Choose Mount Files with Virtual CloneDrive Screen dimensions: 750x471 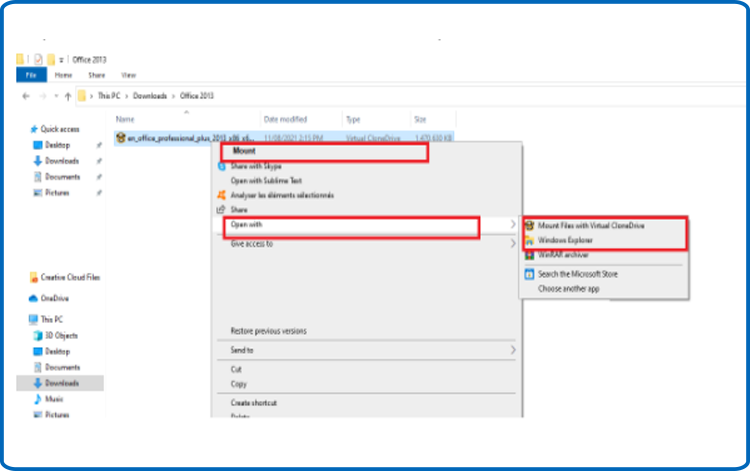(x=591, y=226)
